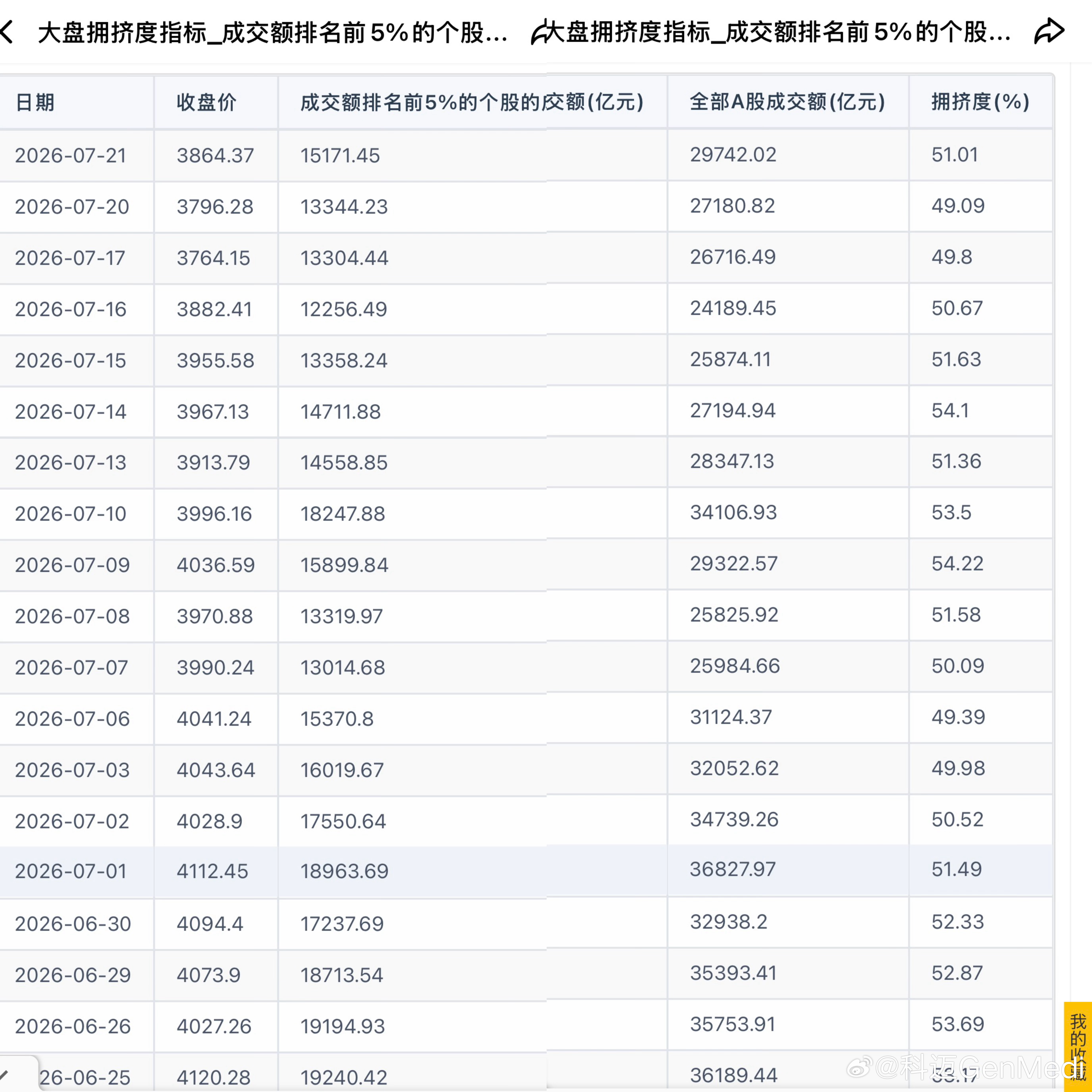This screenshot has height=1092, width=1092.
Task: Tap the 日期 column header
Action: (35, 102)
